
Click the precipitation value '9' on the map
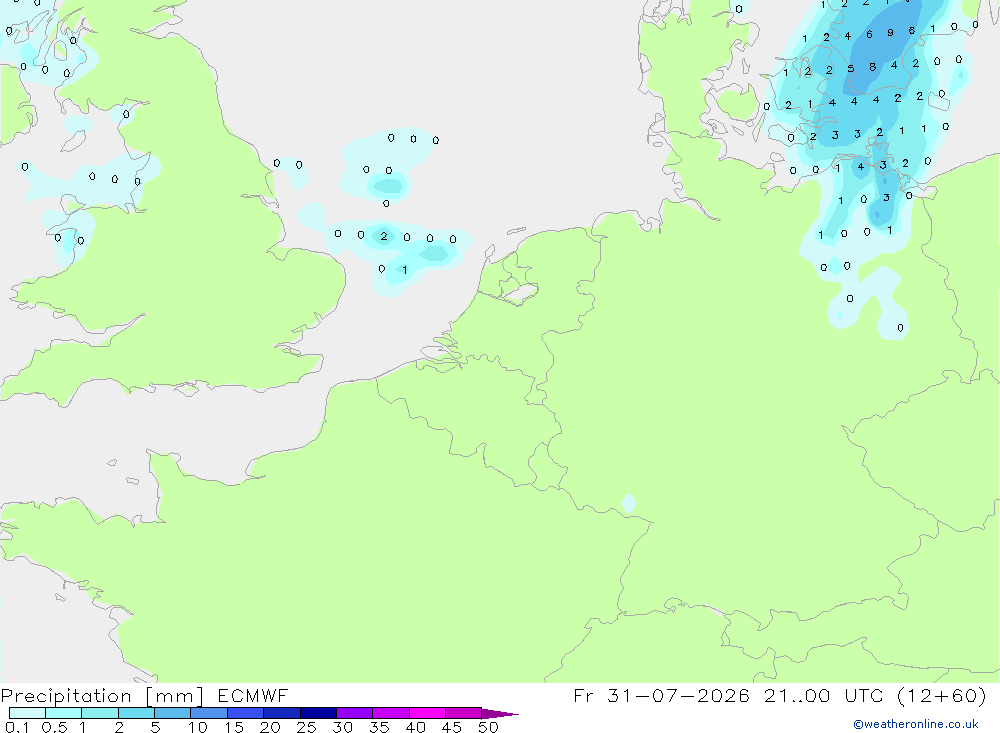890,33
